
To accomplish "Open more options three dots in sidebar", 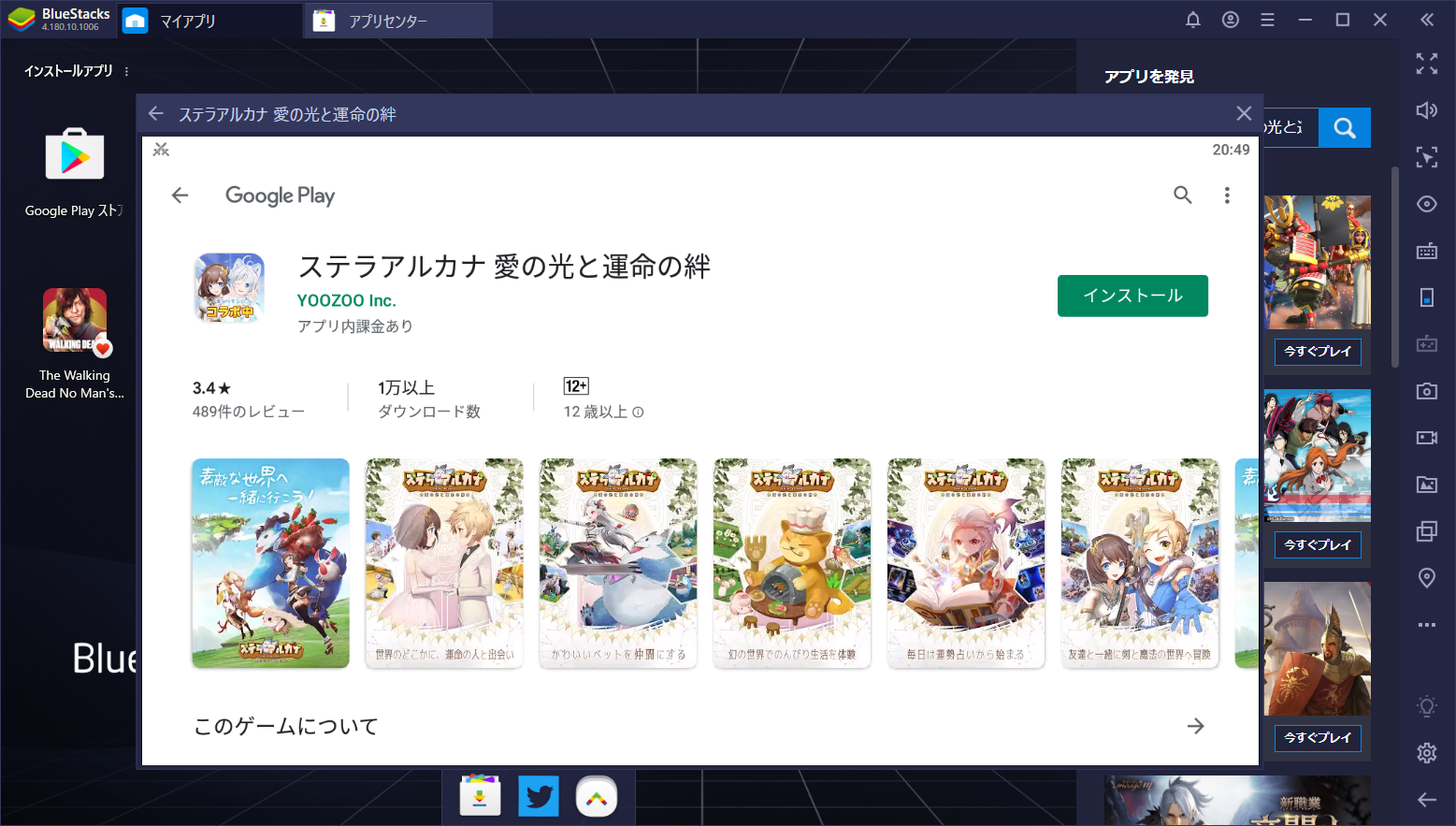I will pyautogui.click(x=1427, y=624).
